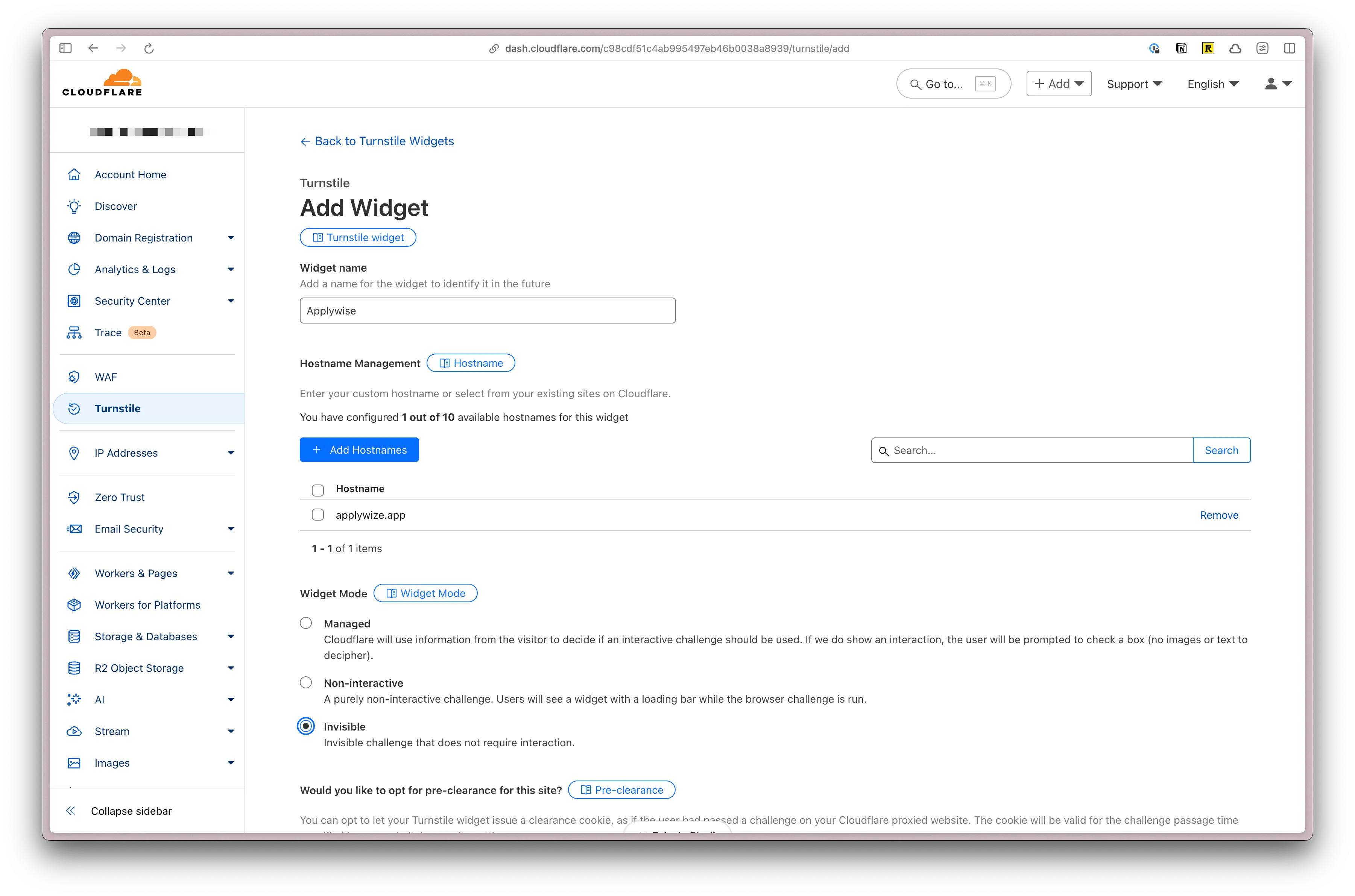
Task: Open browser split view icon
Action: (x=1289, y=49)
